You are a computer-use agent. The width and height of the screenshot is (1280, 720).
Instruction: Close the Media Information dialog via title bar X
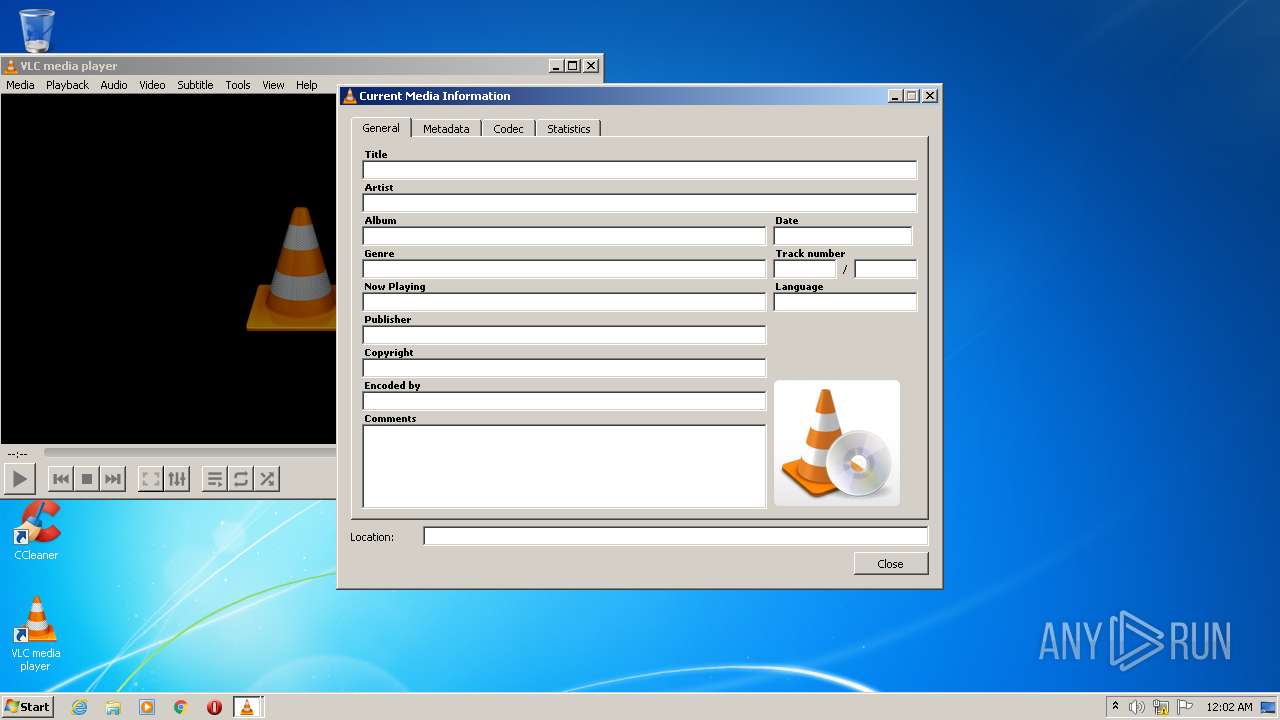[930, 96]
